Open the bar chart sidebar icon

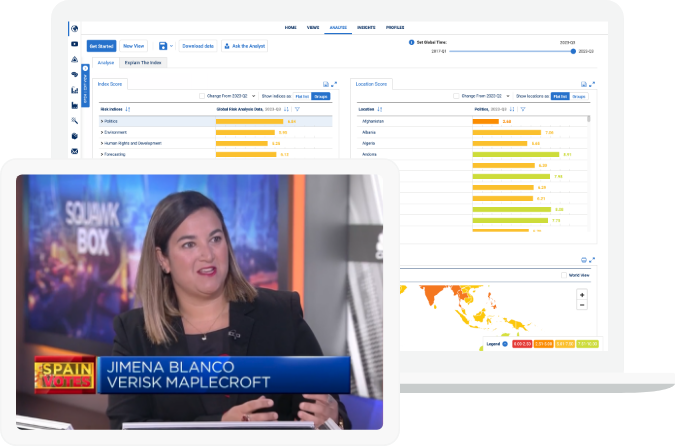tap(74, 90)
